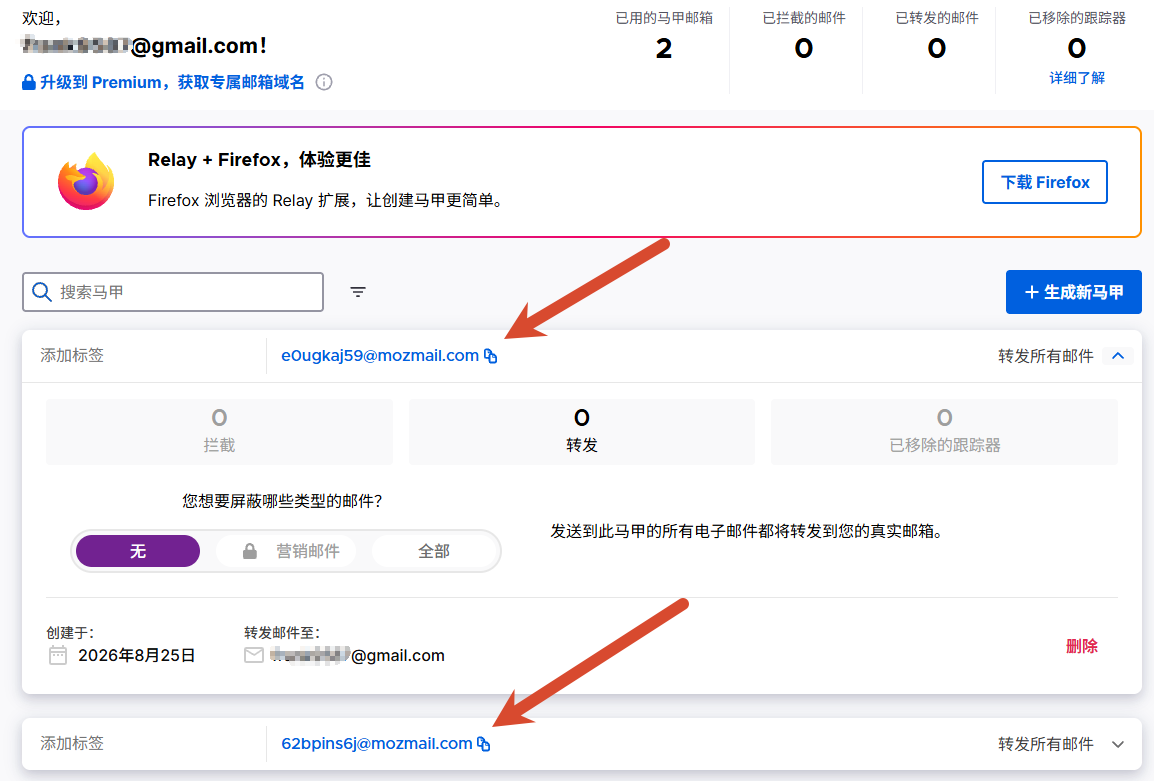The image size is (1154, 781).
Task: Copy the 62bpins6j@mozmail.com mask address
Action: click(484, 744)
